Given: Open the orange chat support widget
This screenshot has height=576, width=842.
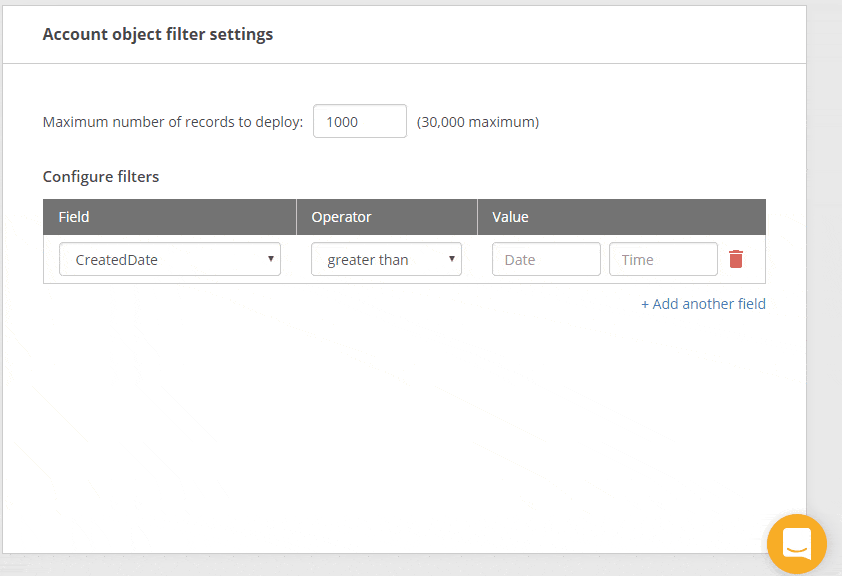Looking at the screenshot, I should click(797, 544).
